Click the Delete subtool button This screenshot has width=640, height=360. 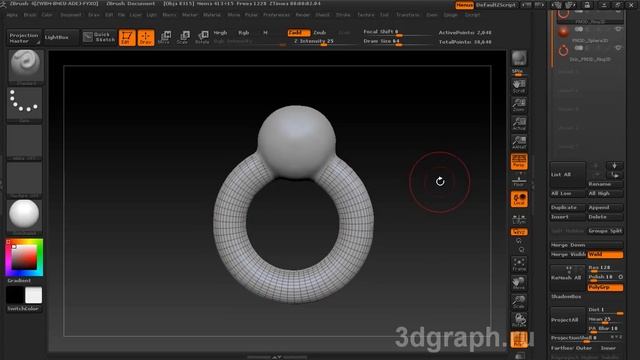(605, 217)
